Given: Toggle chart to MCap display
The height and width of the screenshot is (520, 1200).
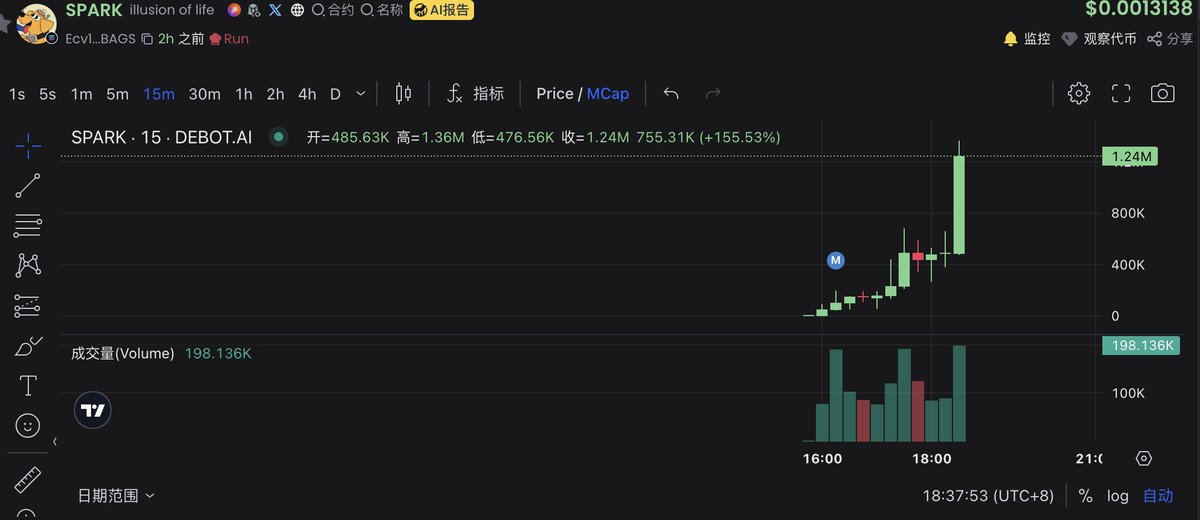Looking at the screenshot, I should click(x=608, y=93).
